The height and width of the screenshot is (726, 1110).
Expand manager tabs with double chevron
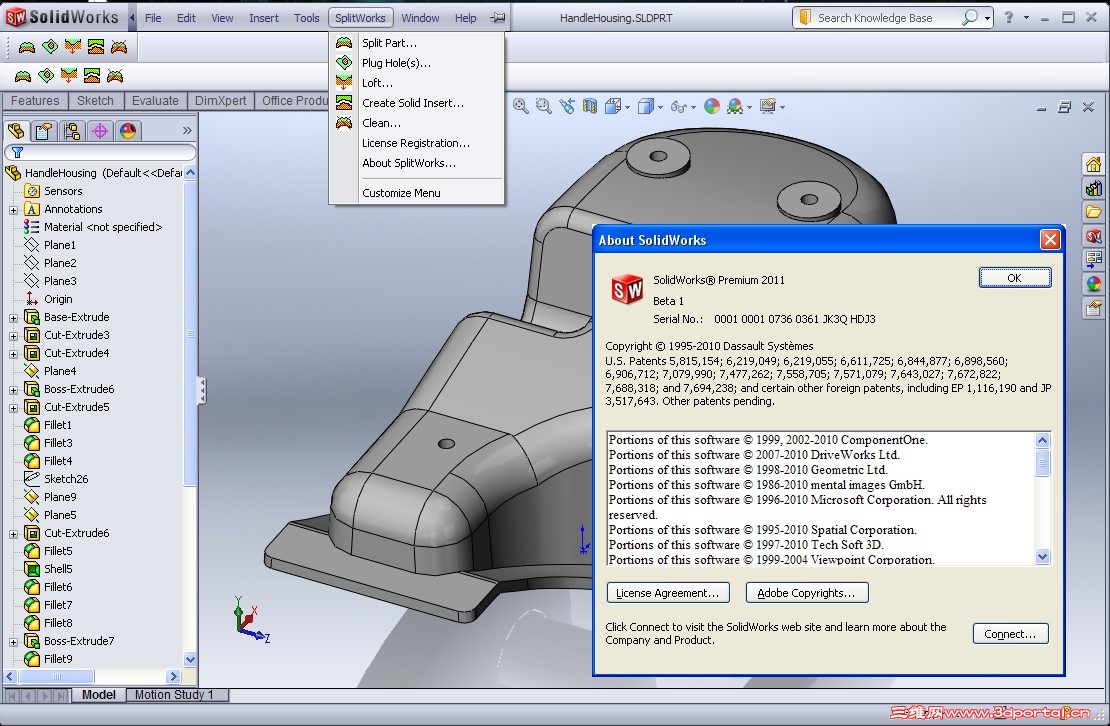(187, 130)
